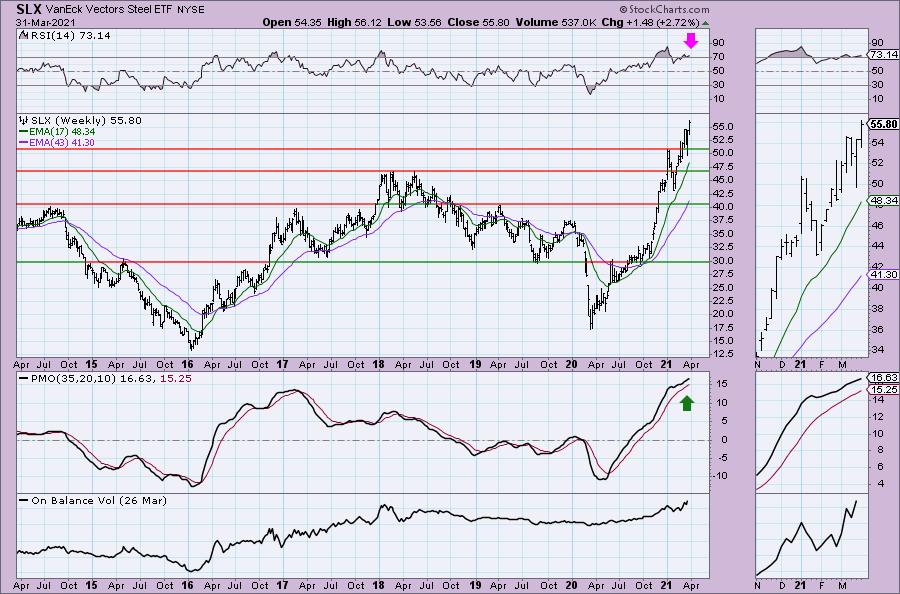The height and width of the screenshot is (594, 900).
Task: Click the 'SLX (Weekly) 55.80' price legend
Action: click(x=86, y=121)
